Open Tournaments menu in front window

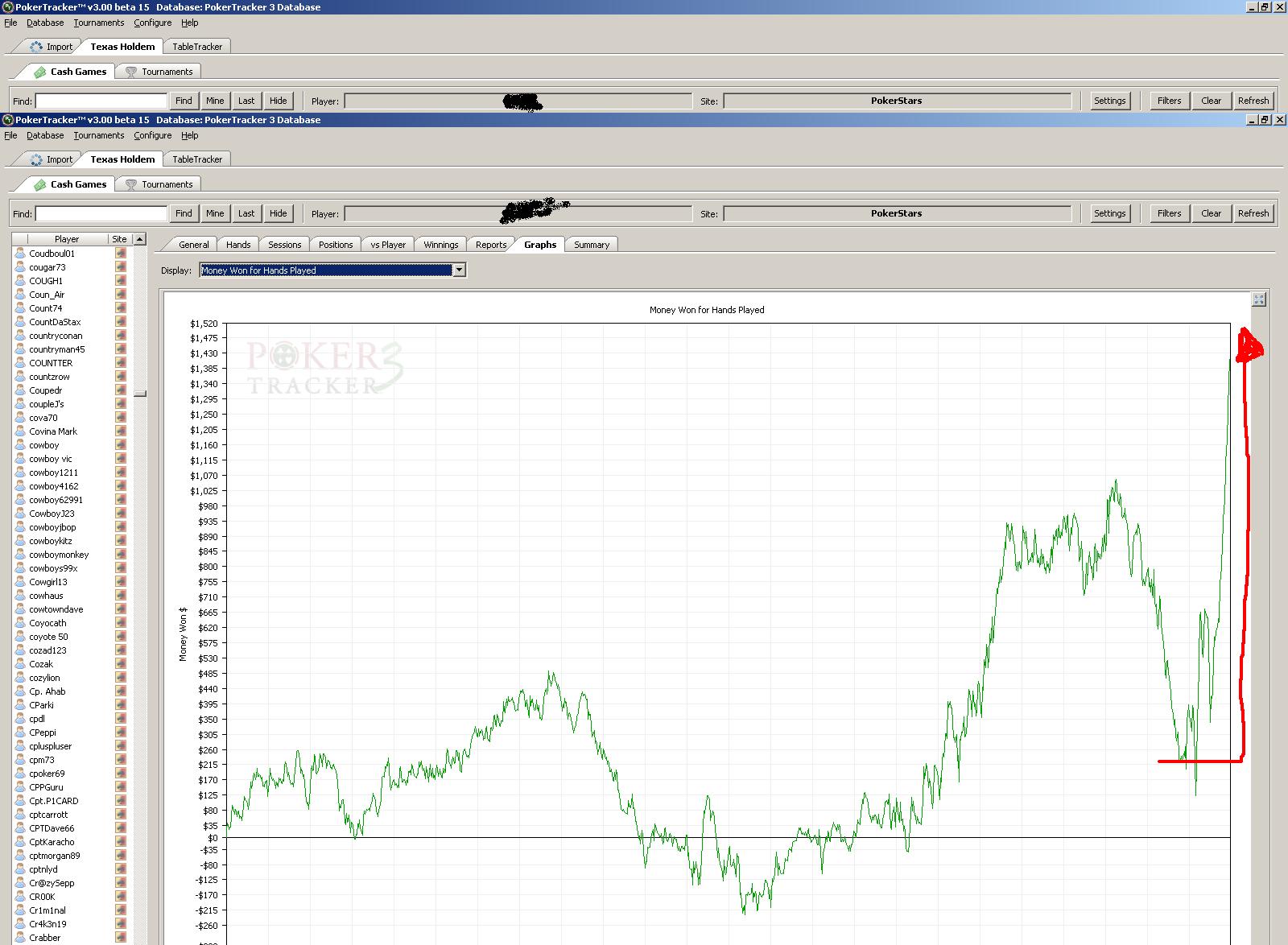[99, 135]
